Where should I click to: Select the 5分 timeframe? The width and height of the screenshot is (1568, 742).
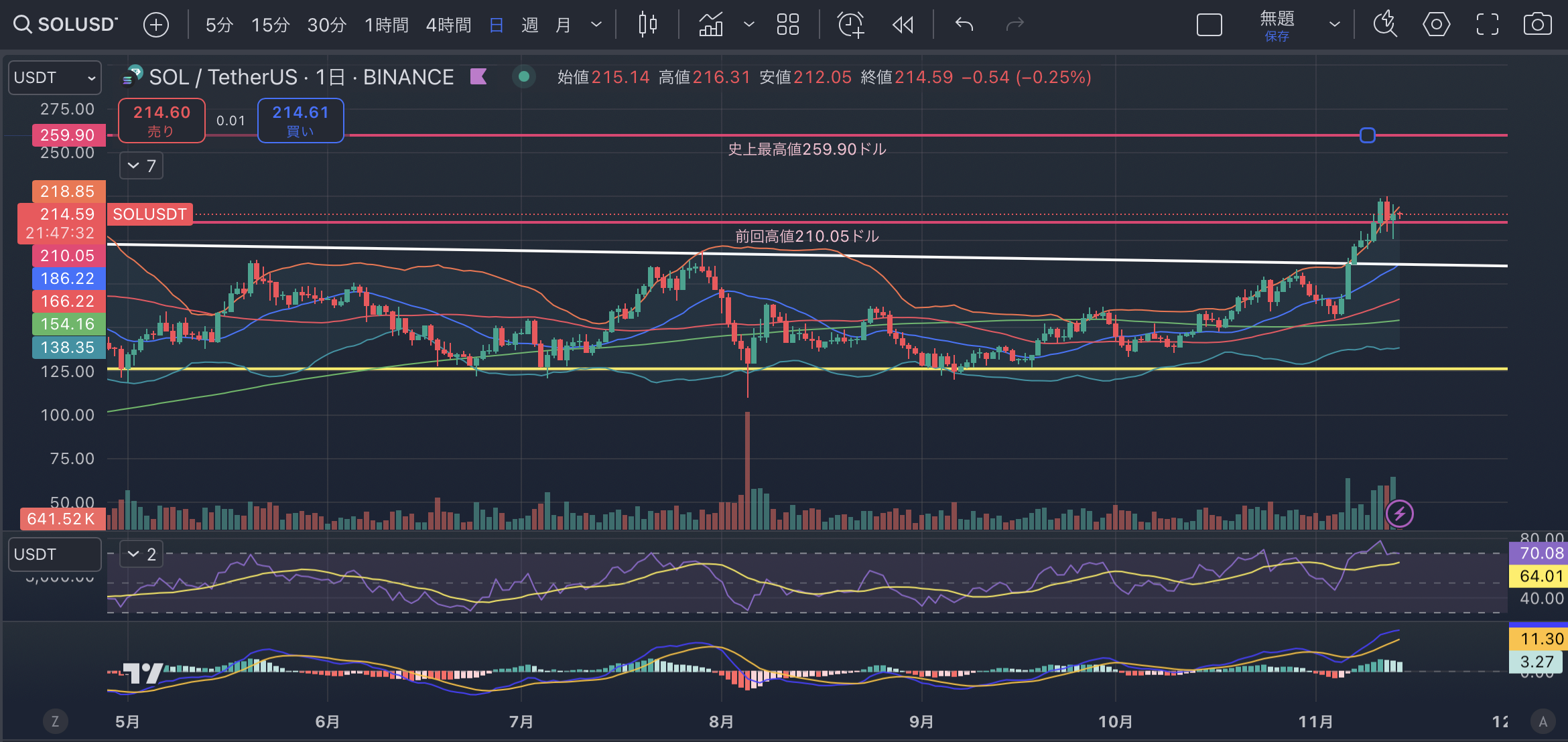(219, 25)
